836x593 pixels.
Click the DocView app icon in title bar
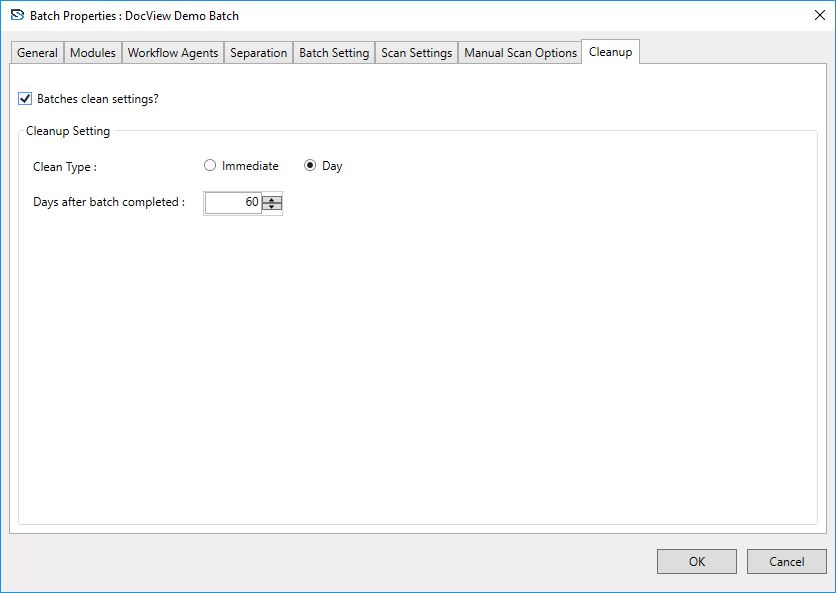pos(17,16)
